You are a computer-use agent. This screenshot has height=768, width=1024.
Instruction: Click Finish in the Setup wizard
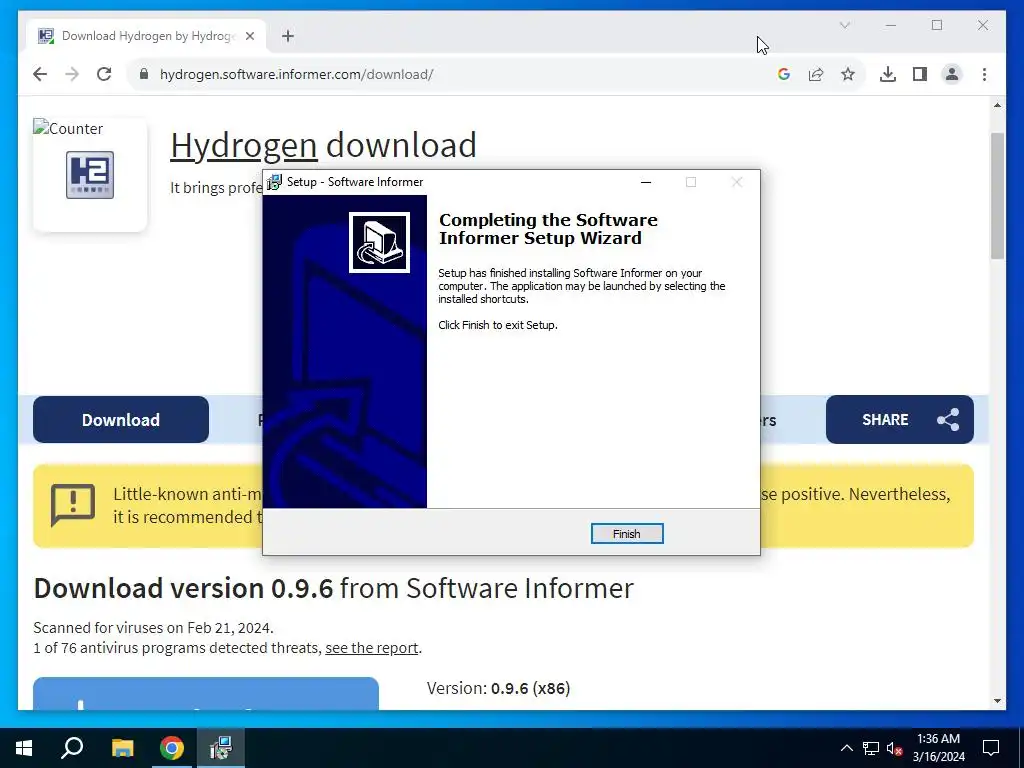click(x=626, y=534)
